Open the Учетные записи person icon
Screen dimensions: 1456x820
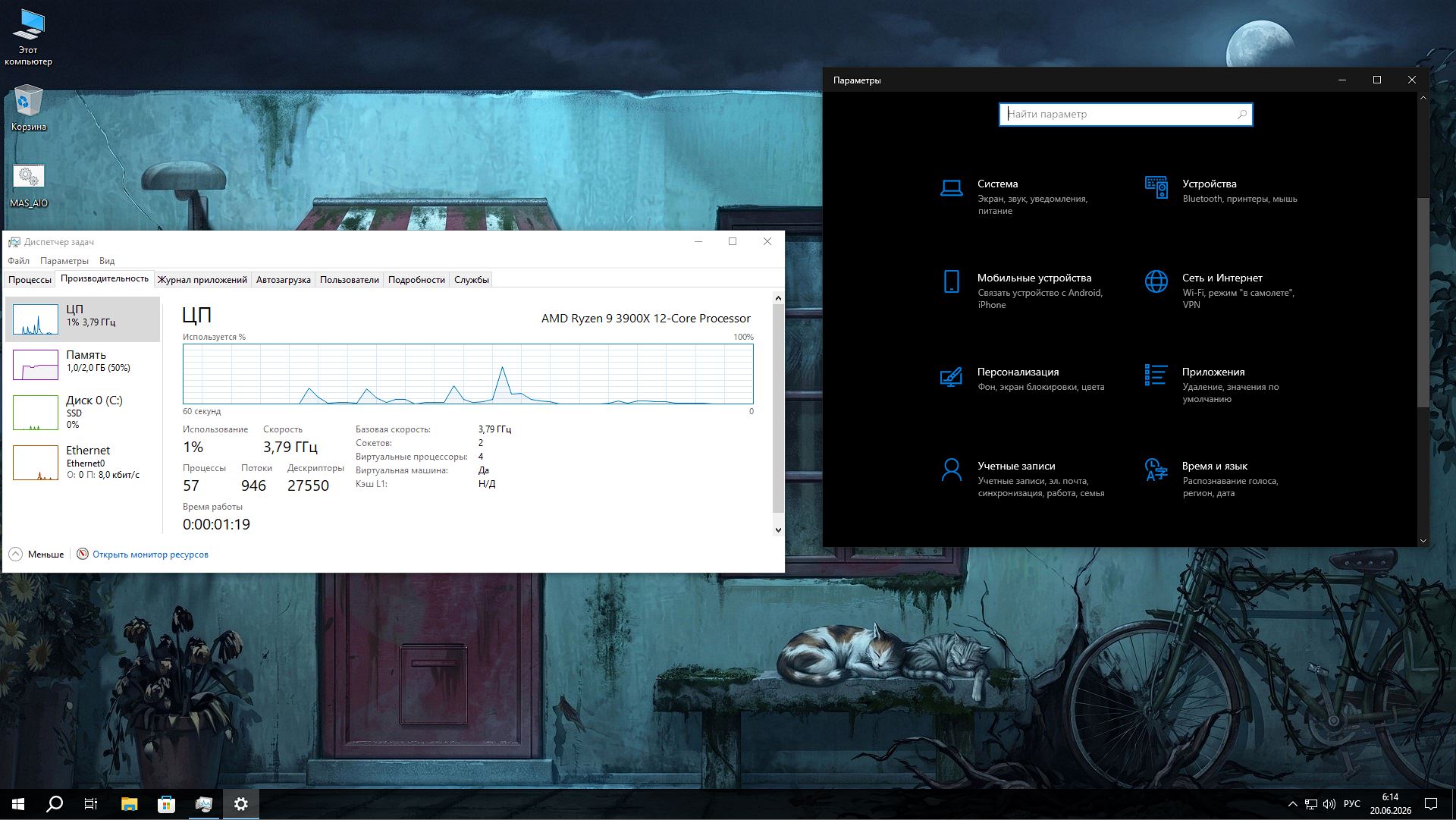(951, 470)
